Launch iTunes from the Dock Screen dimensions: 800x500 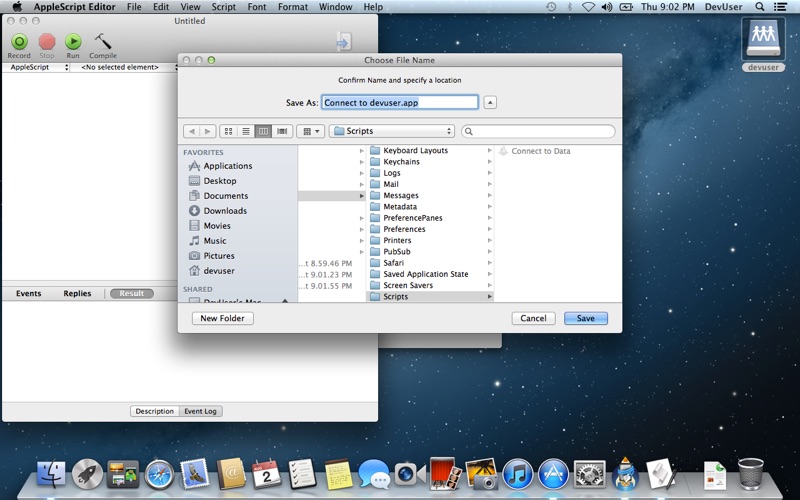pos(517,474)
